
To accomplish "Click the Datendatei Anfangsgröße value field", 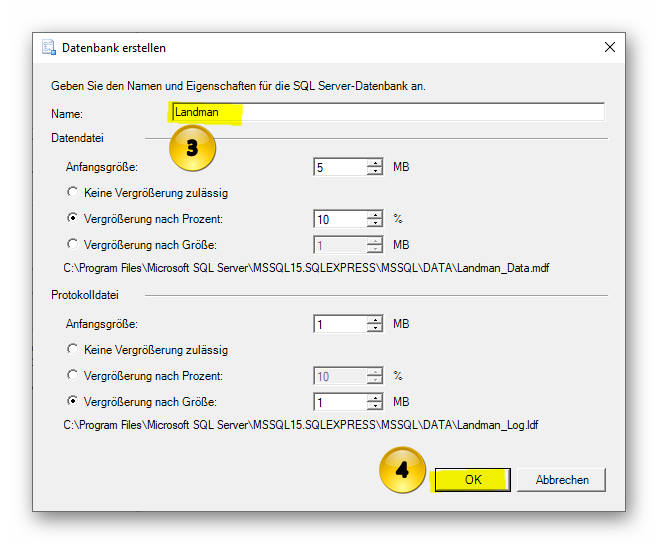I will coord(339,167).
